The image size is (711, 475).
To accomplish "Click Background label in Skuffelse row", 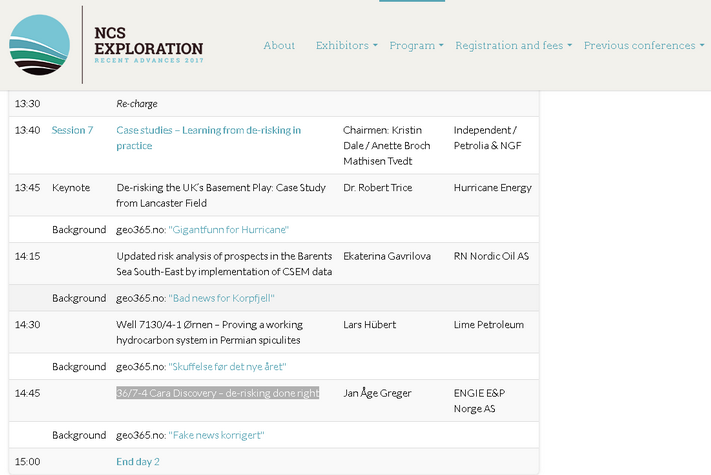I will [79, 366].
